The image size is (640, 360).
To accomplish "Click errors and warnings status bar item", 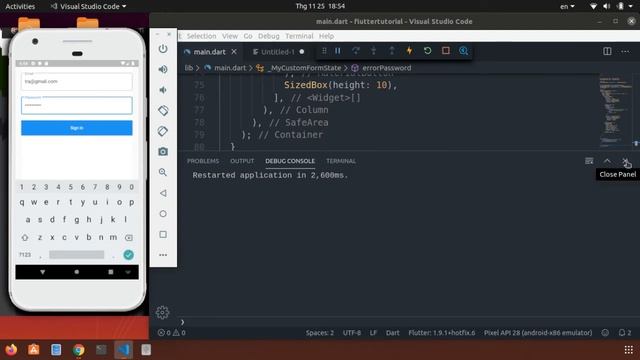I will coord(172,333).
